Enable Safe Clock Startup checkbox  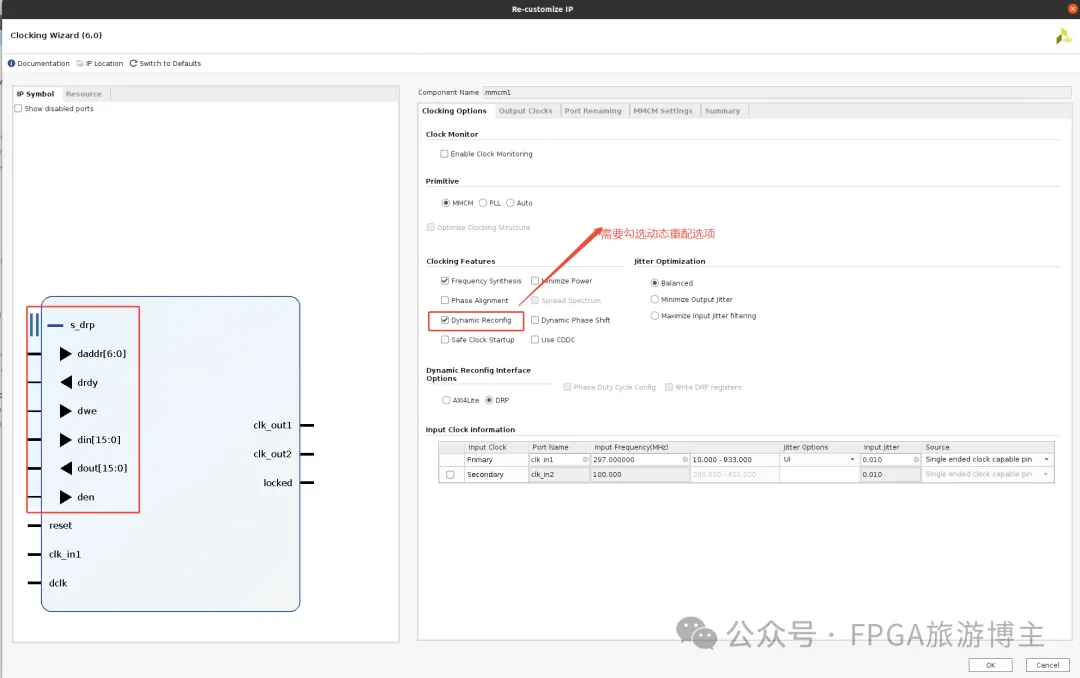[x=445, y=340]
